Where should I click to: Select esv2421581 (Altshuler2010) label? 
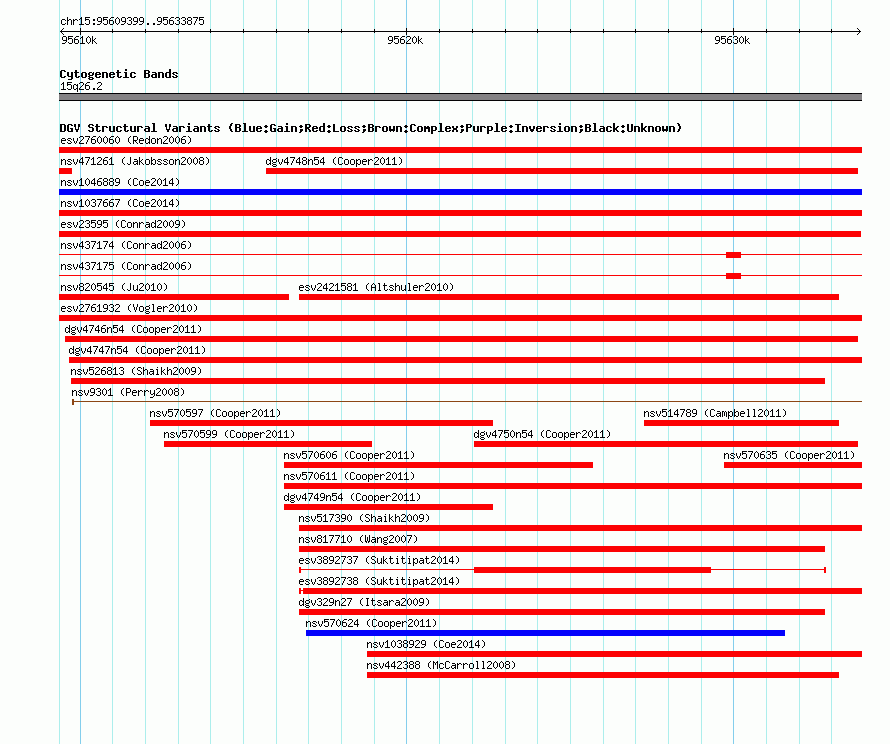coord(376,287)
